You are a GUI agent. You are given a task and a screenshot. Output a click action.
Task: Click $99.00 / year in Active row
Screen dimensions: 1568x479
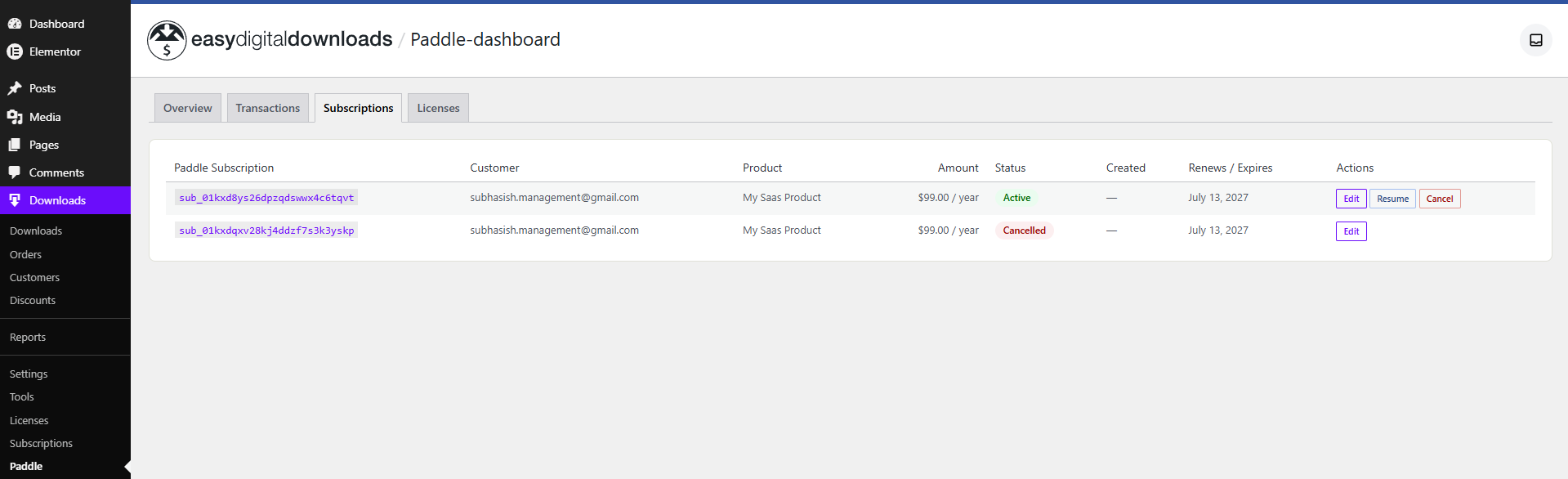(948, 198)
